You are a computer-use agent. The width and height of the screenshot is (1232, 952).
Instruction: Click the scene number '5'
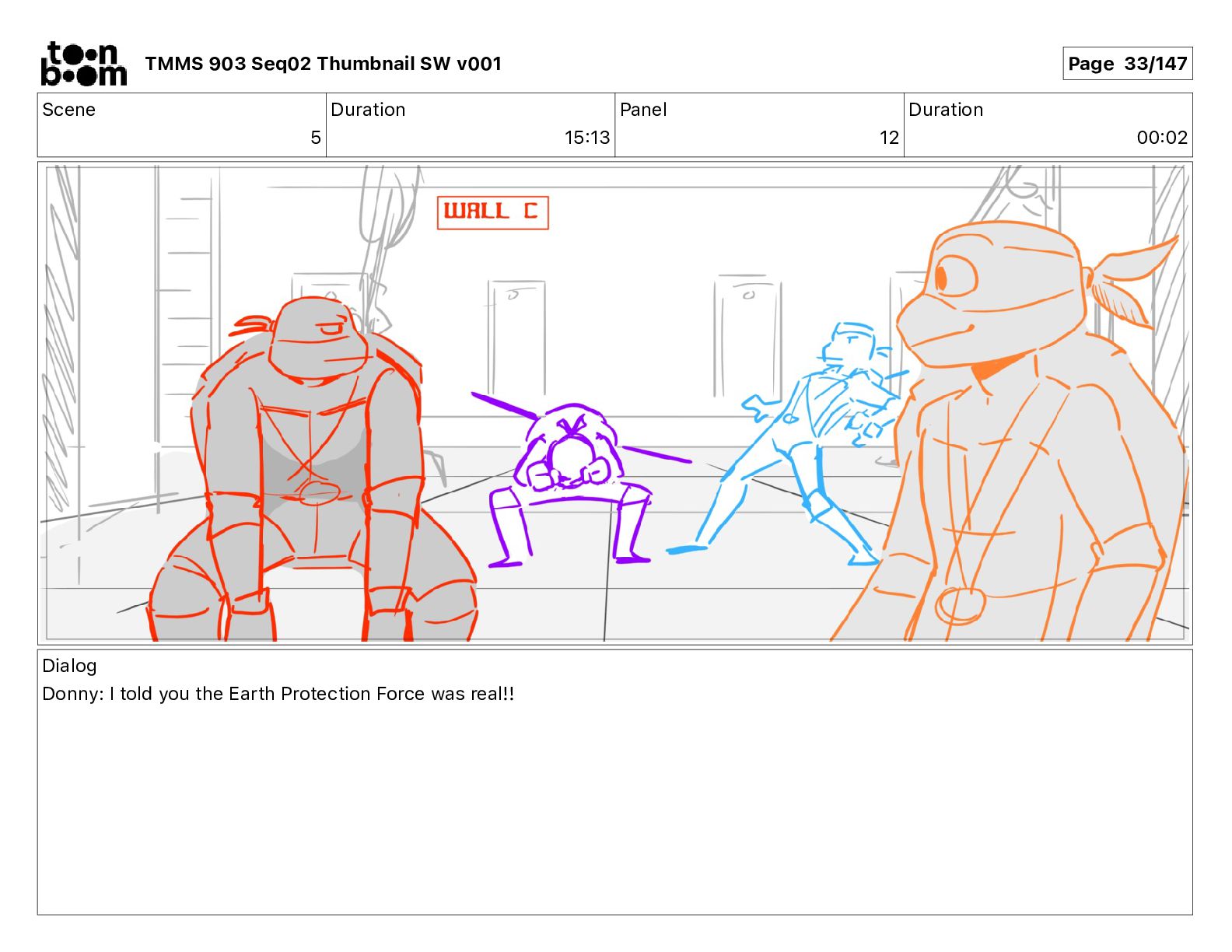tap(315, 138)
